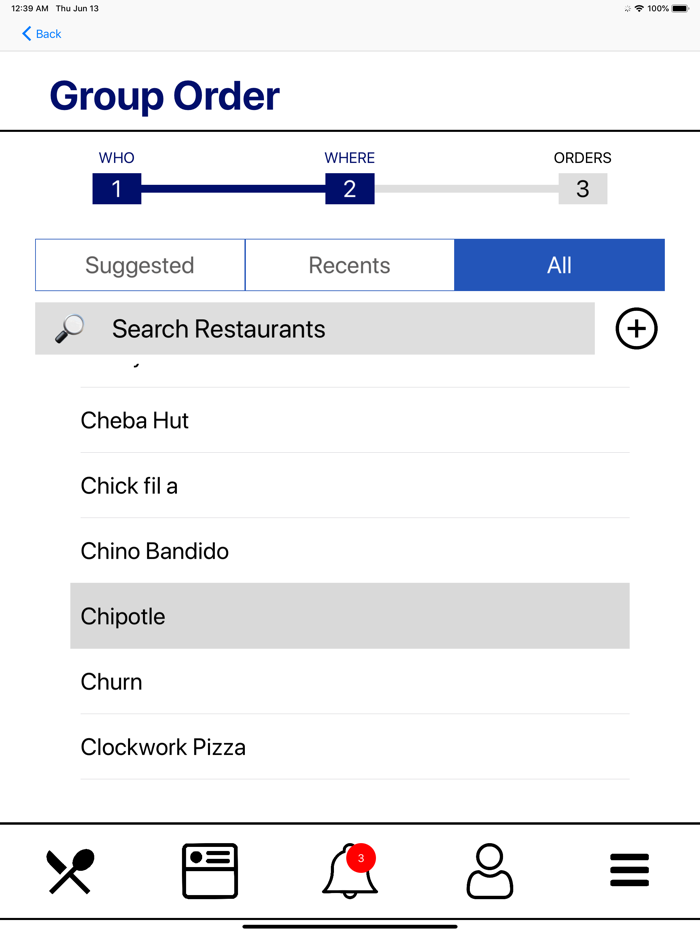Image resolution: width=700 pixels, height=934 pixels.
Task: Select step 3 ORDERS in the progress bar
Action: click(583, 188)
